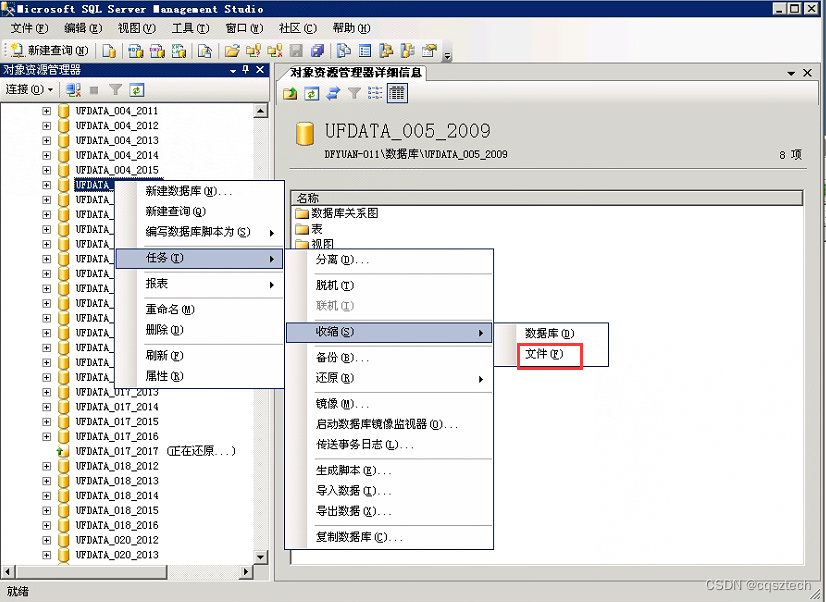Choose 生成脚本(E)... from Tasks menu
Viewport: 826px width, 602px height.
[389, 471]
